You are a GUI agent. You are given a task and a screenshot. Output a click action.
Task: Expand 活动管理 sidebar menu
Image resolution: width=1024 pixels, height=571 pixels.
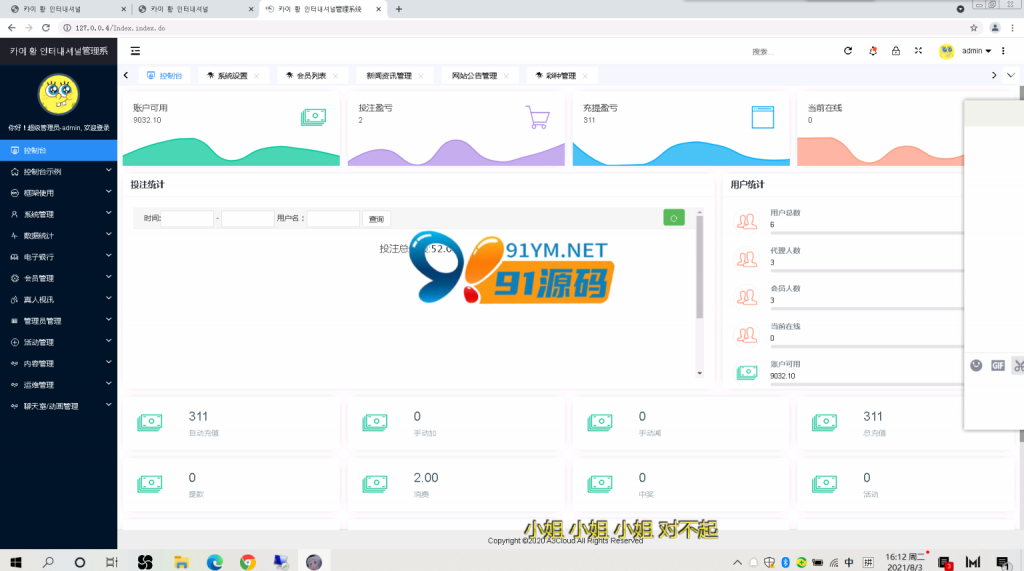point(59,342)
